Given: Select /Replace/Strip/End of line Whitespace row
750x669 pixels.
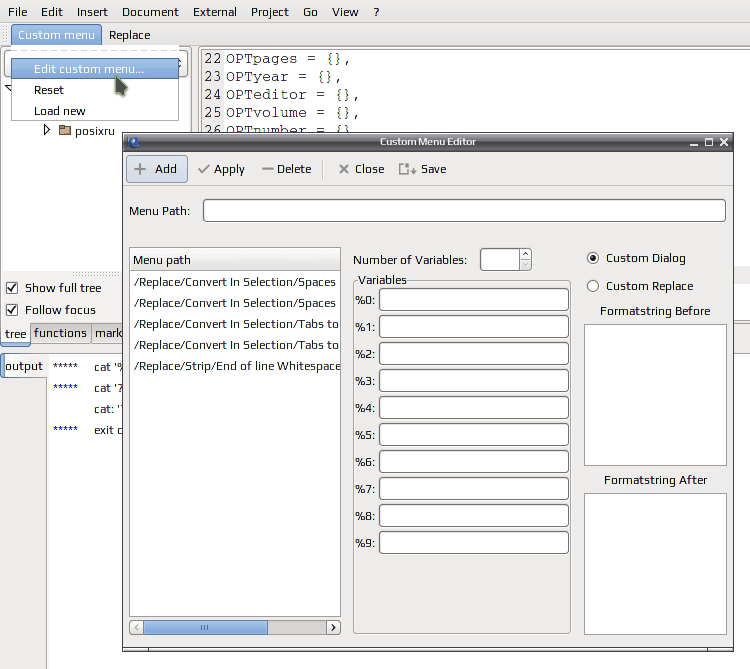Looking at the screenshot, I should click(235, 366).
